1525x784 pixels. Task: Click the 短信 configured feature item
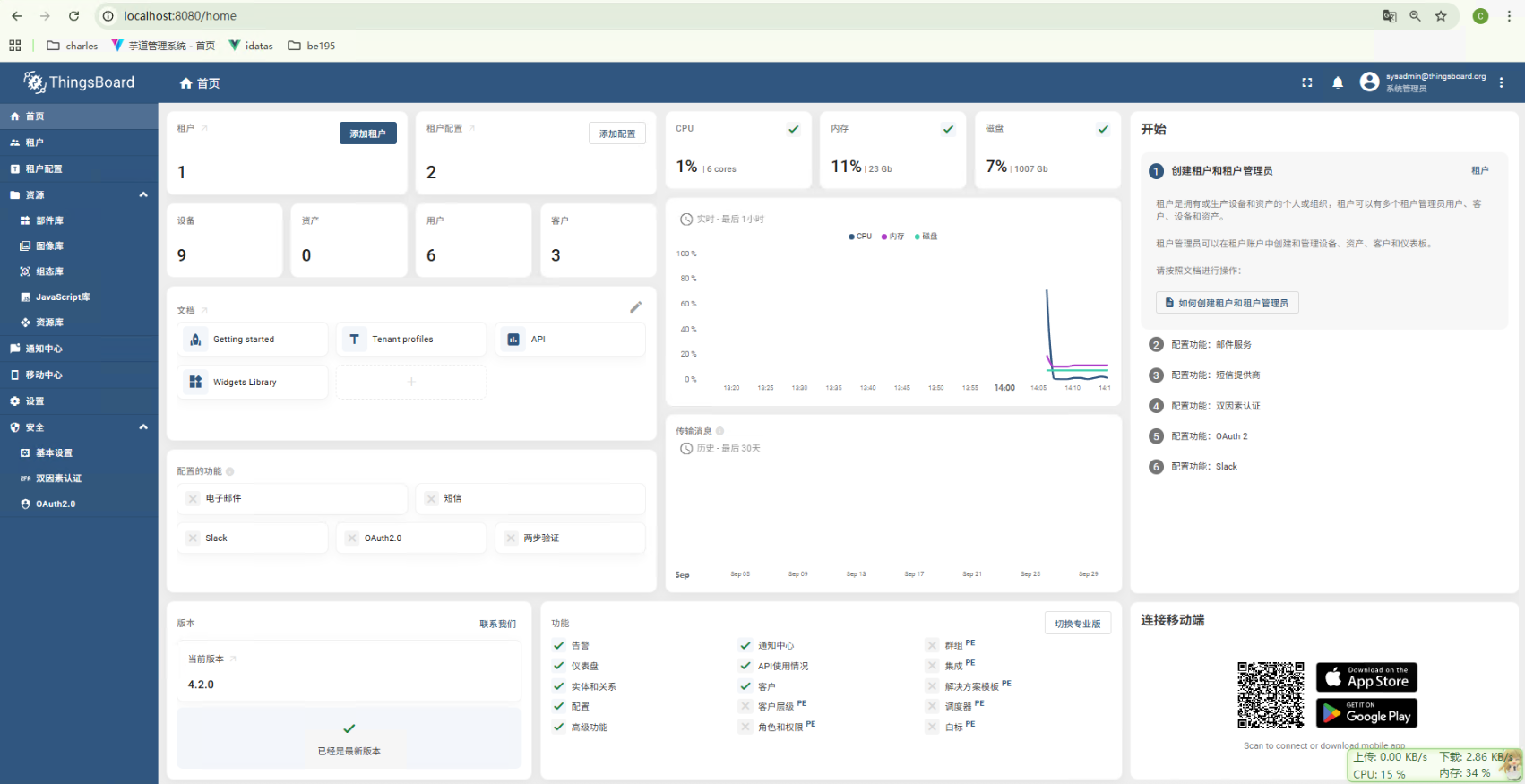pos(530,498)
